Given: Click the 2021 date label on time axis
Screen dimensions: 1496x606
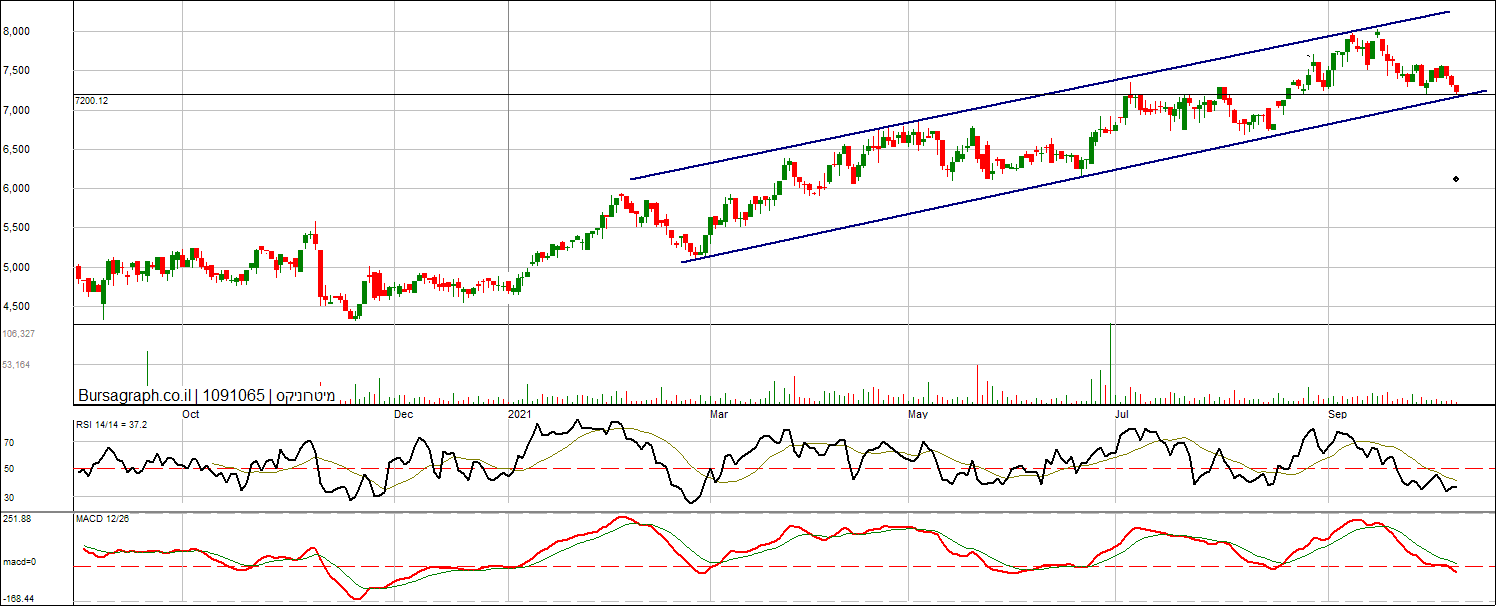Looking at the screenshot, I should click(520, 413).
